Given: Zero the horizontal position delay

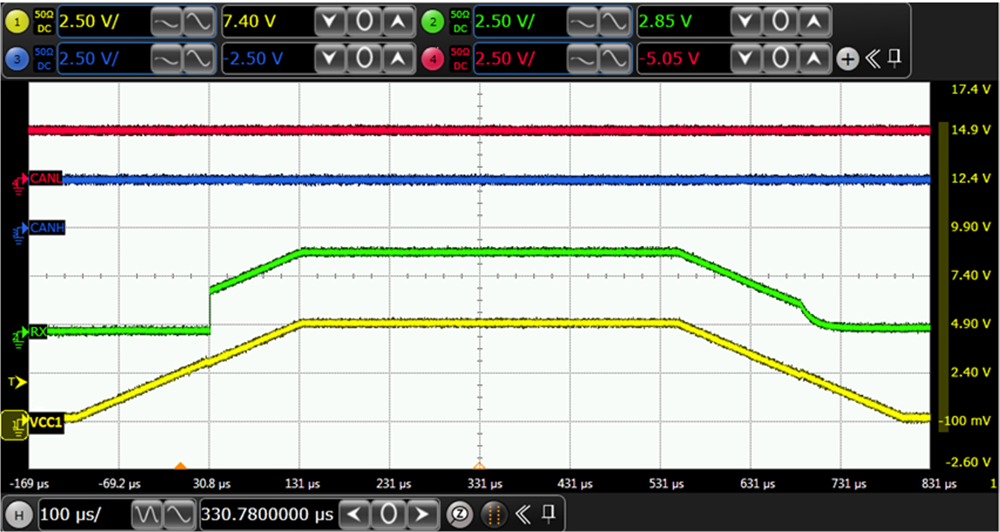Looking at the screenshot, I should click(388, 515).
